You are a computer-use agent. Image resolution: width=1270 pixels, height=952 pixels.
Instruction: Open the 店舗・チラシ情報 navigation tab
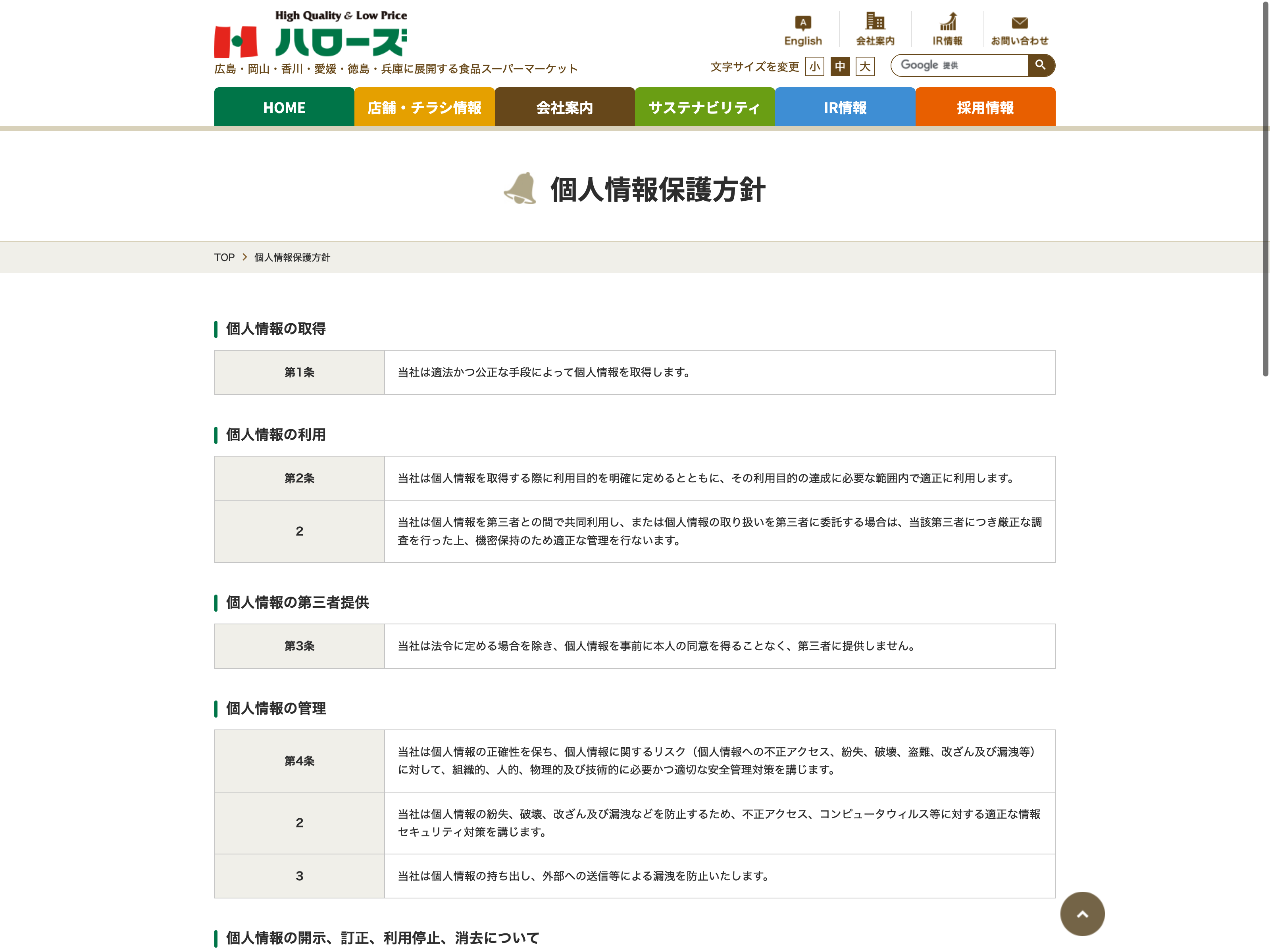424,107
